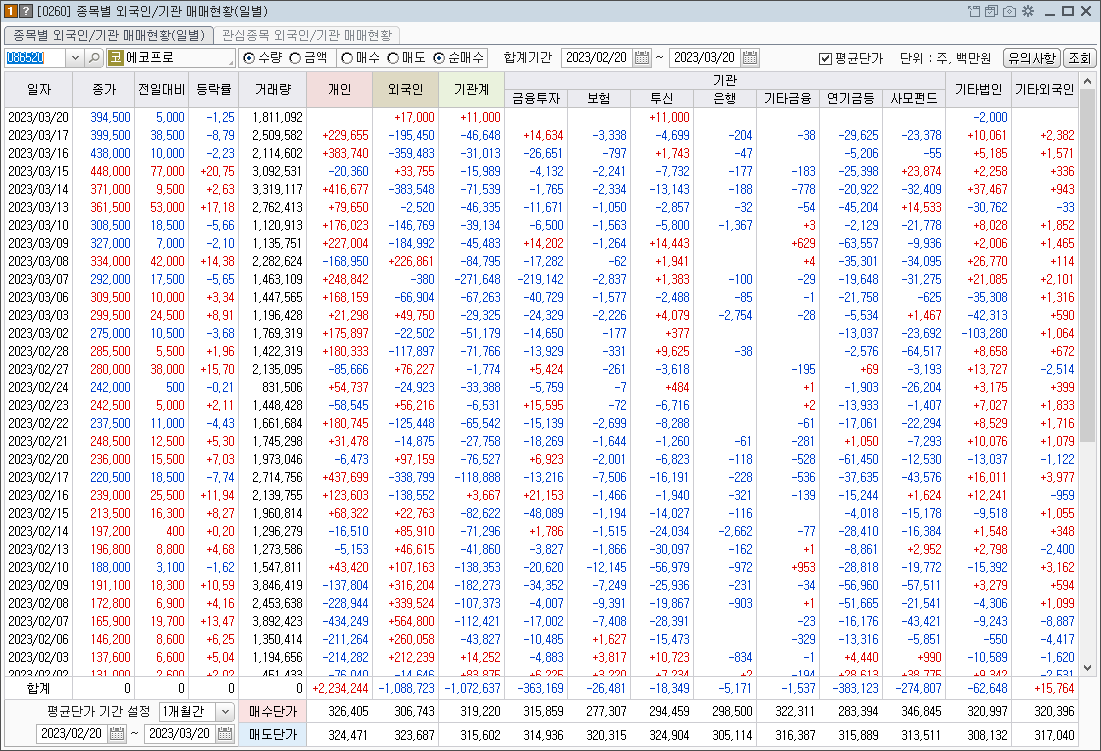Click the 외국인 column header
Screen dimensions: 1101x751
[405, 89]
